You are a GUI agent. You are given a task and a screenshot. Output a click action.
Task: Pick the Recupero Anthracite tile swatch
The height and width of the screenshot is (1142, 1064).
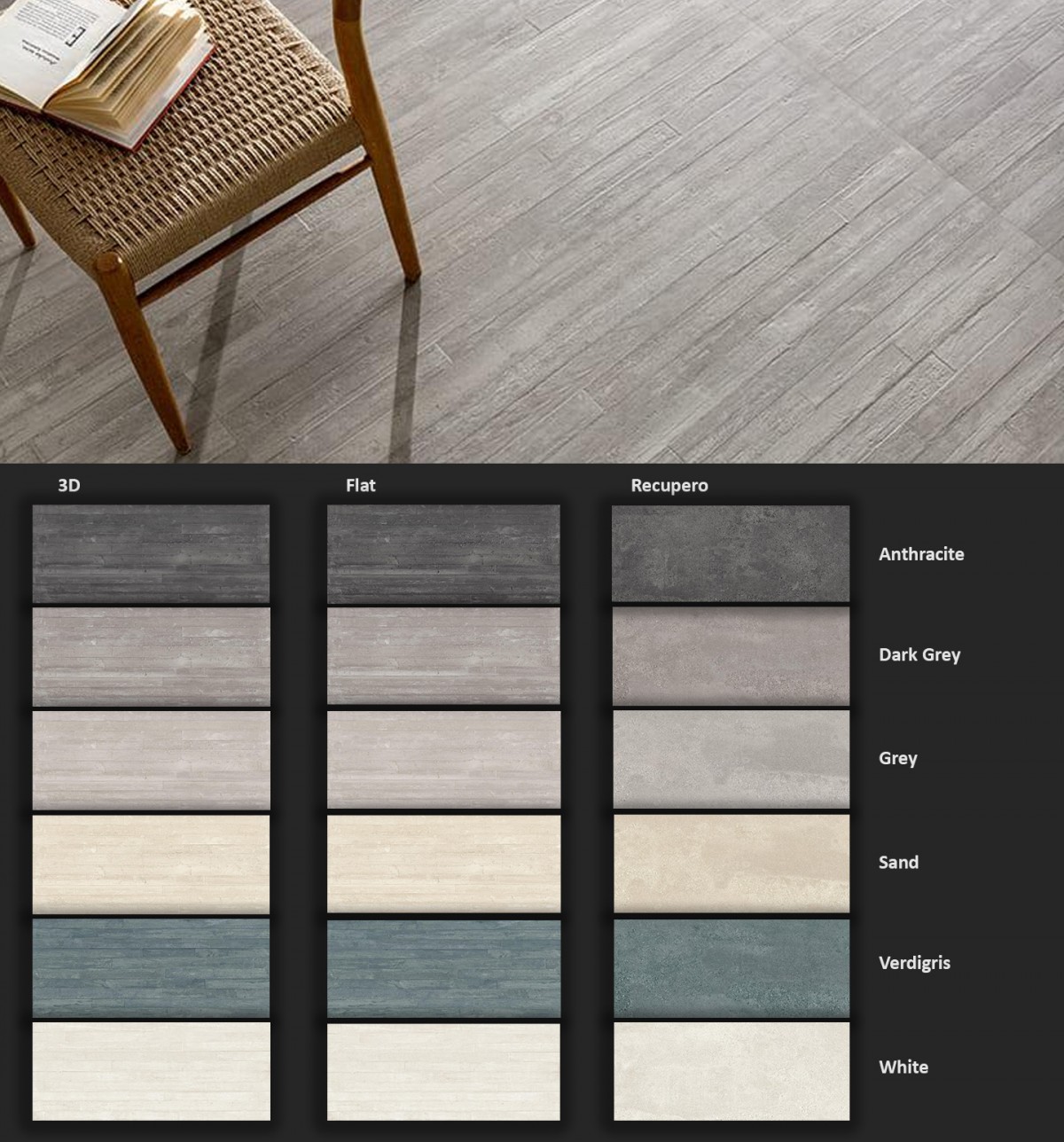tap(731, 554)
